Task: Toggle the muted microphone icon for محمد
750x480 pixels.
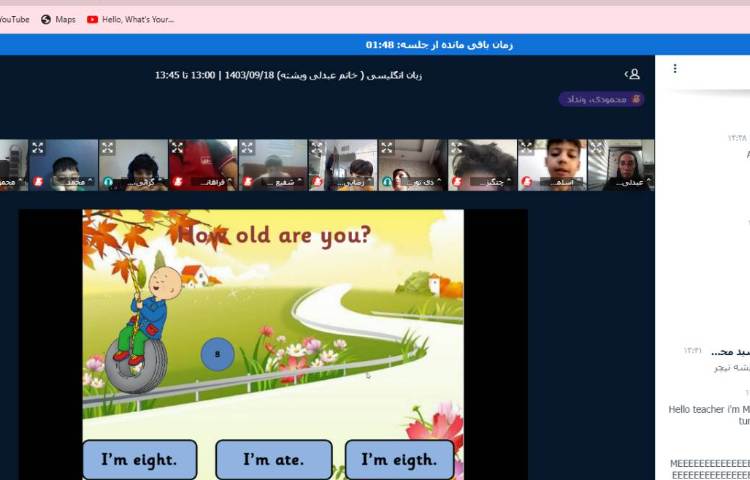Action: click(x=38, y=182)
